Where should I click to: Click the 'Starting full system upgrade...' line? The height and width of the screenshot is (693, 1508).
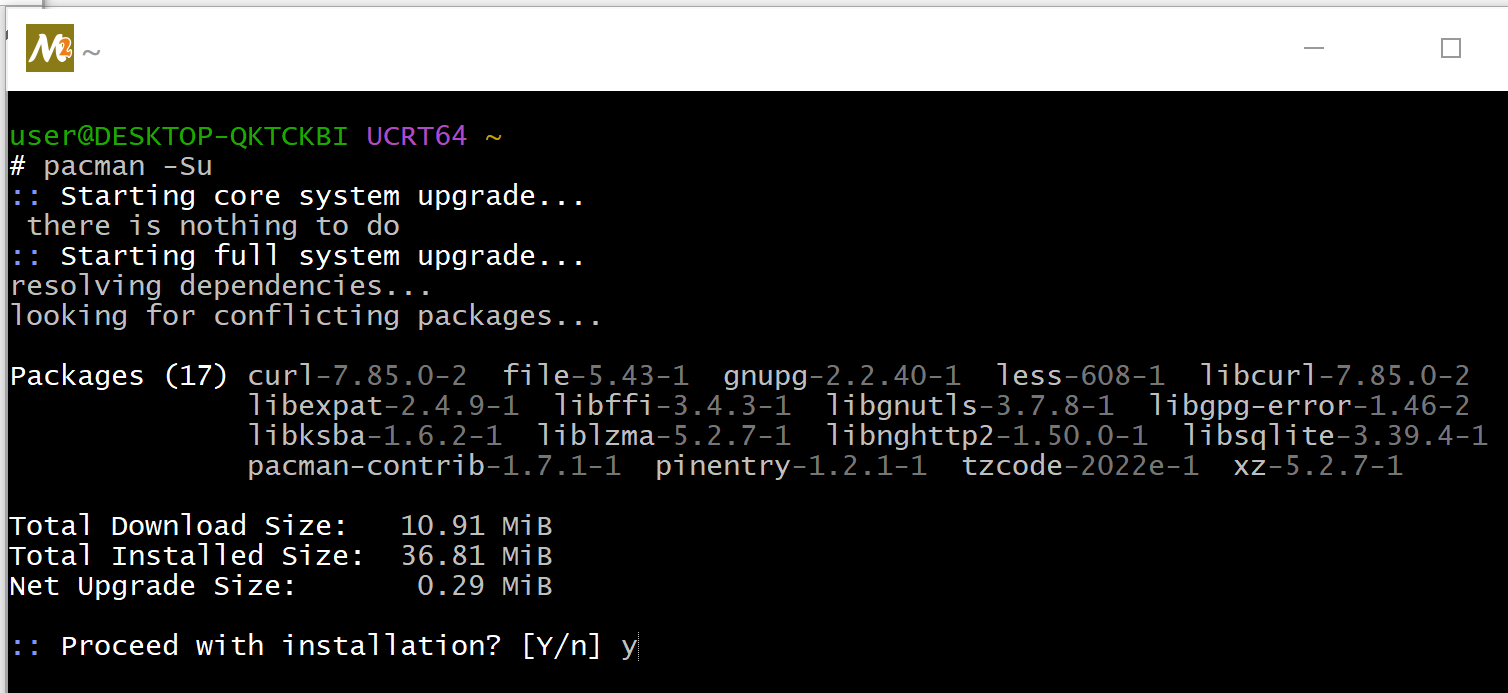click(x=297, y=256)
